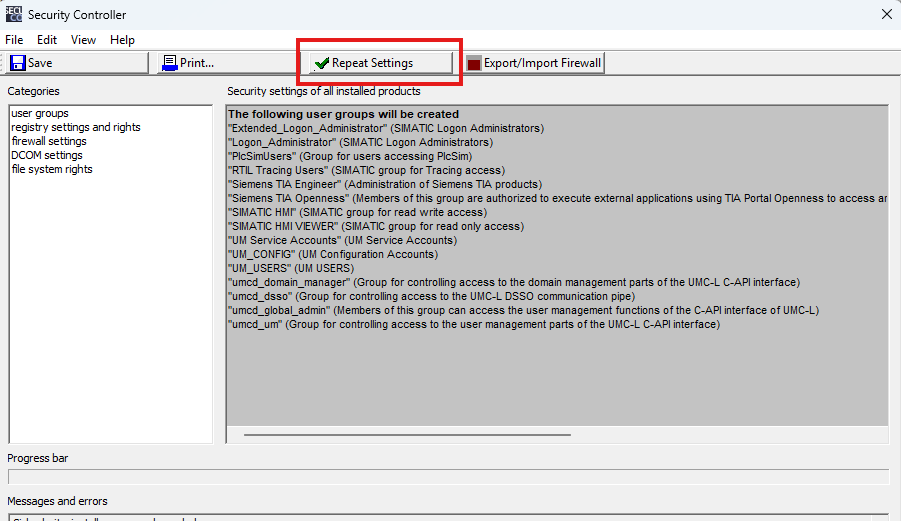Open the File menu
This screenshot has height=521, width=901.
14,40
